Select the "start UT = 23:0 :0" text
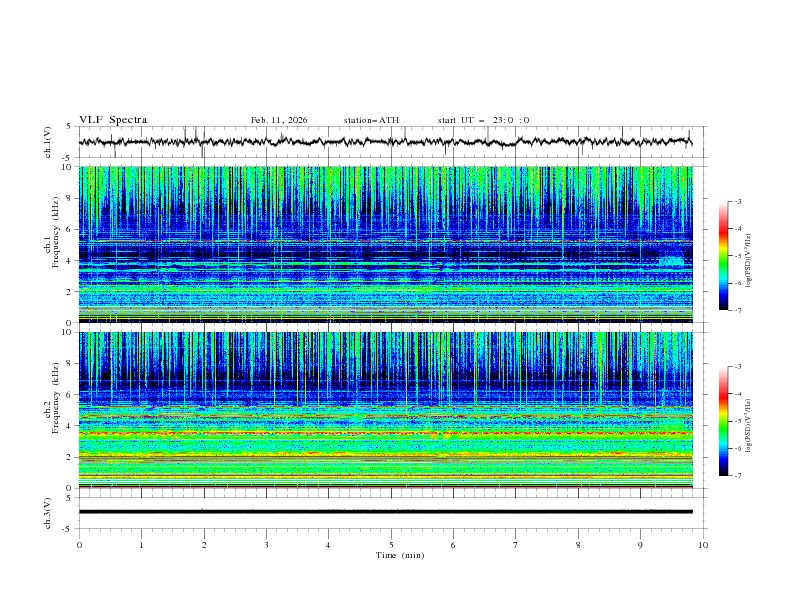792x612 pixels. coord(483,120)
